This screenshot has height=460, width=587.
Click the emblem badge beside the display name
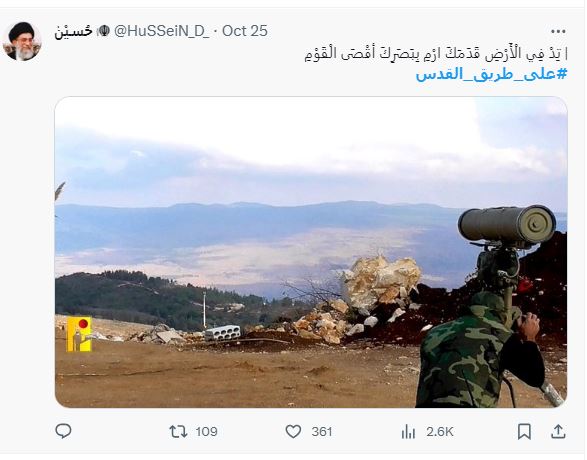103,31
